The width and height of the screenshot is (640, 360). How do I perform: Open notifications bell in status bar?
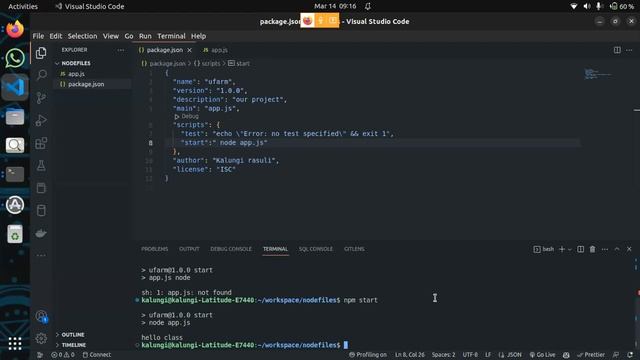pos(630,355)
